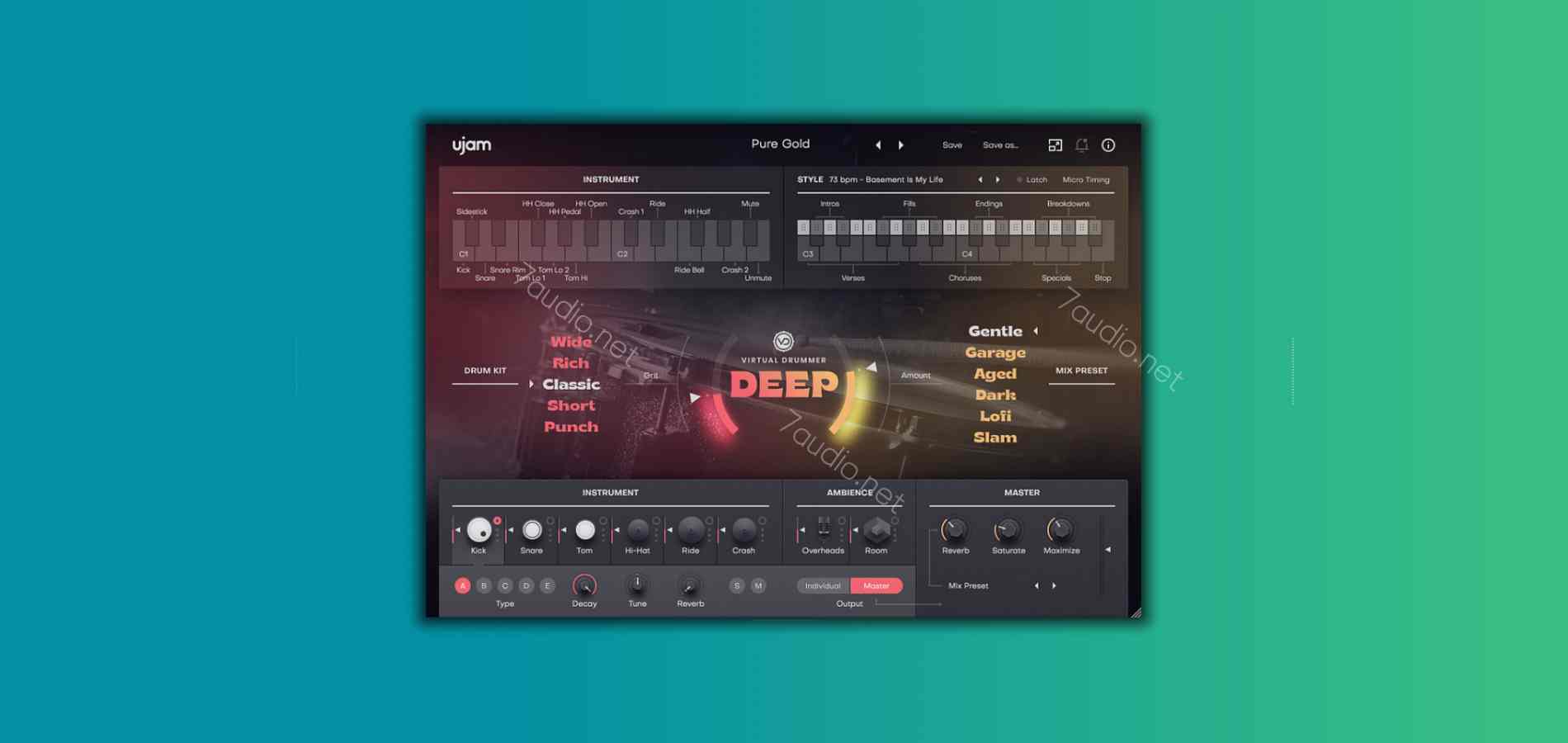Click the ujam logo

471,144
